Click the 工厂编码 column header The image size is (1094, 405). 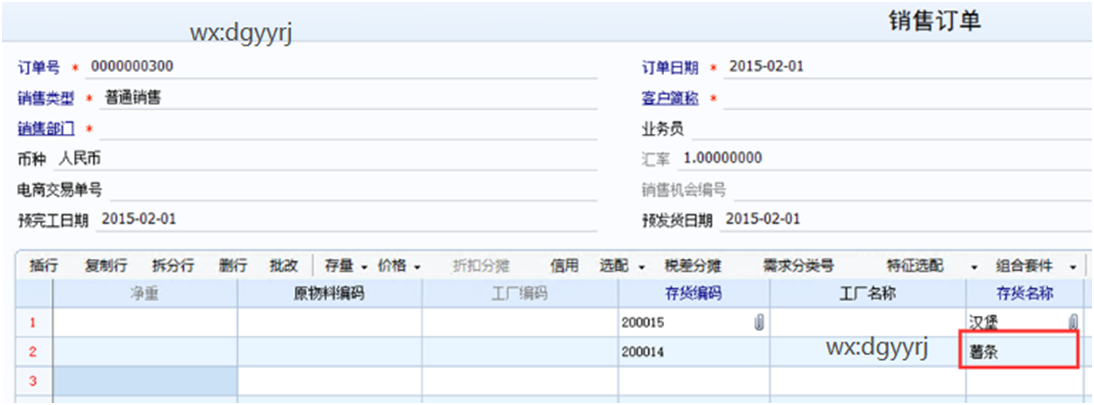click(x=520, y=294)
